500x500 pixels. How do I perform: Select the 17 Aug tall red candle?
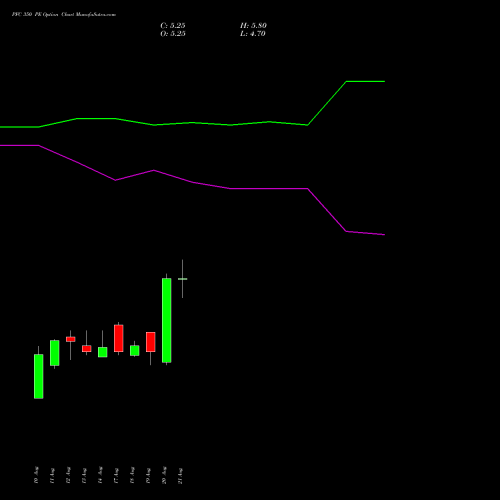point(119,338)
